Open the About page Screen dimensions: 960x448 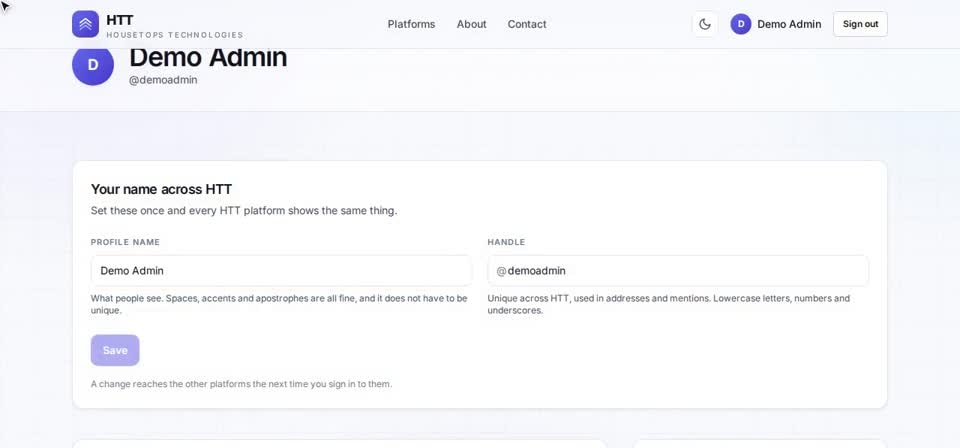[471, 24]
